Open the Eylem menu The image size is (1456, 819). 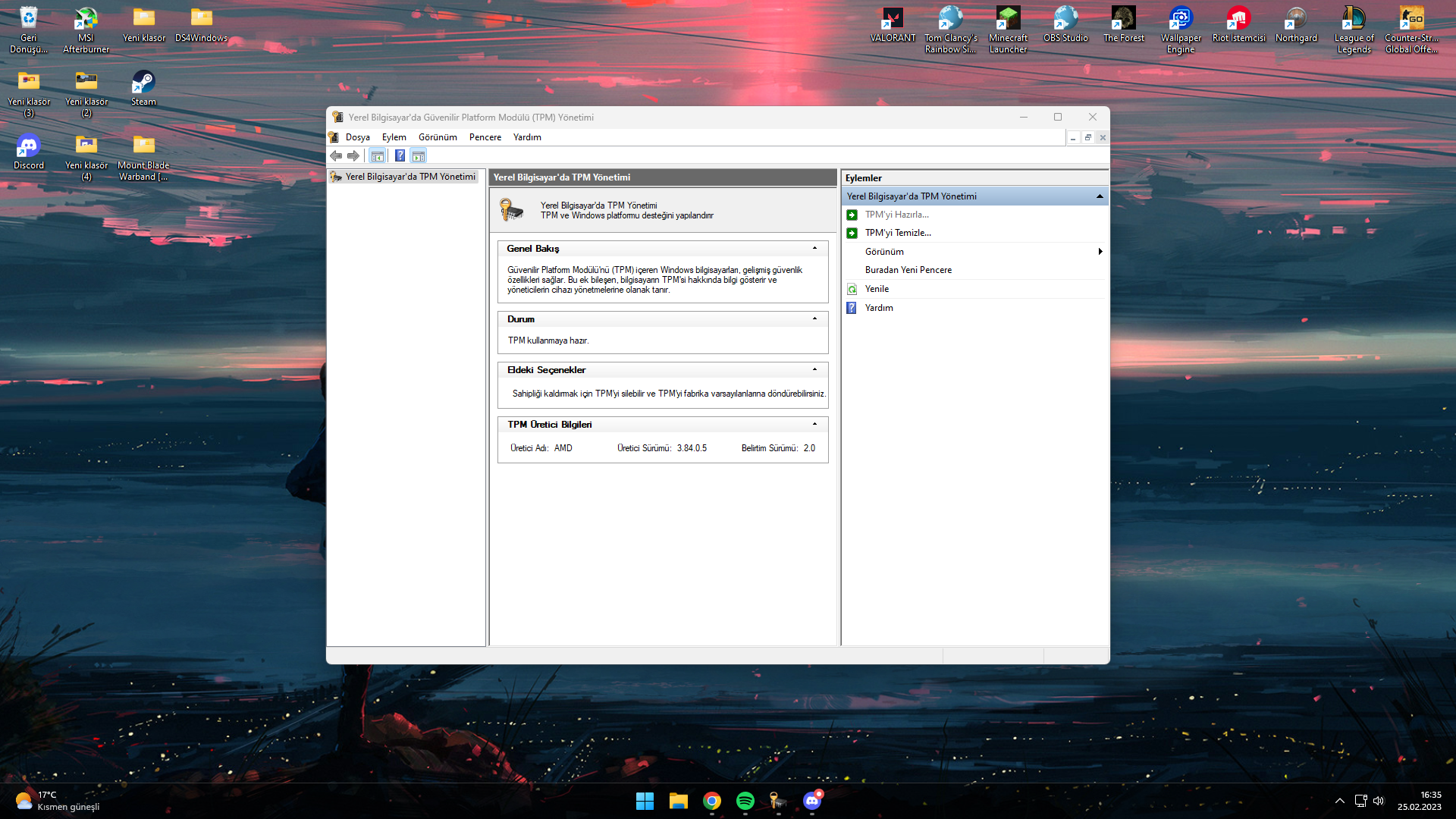point(393,137)
